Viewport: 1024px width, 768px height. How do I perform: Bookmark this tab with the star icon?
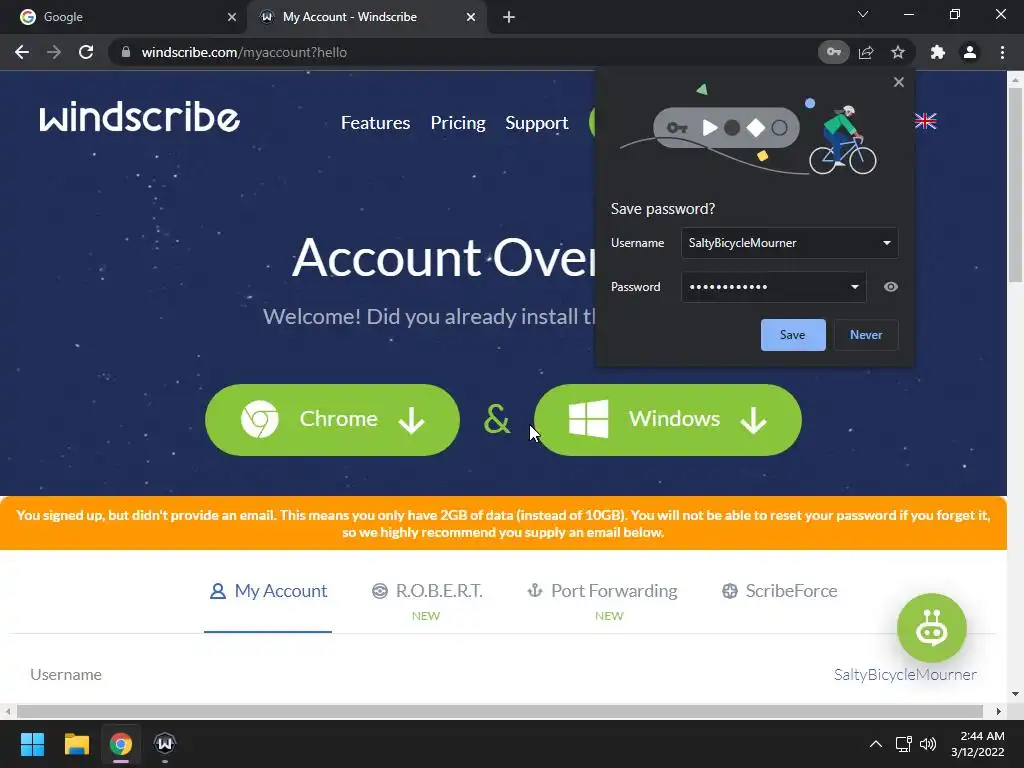(898, 52)
